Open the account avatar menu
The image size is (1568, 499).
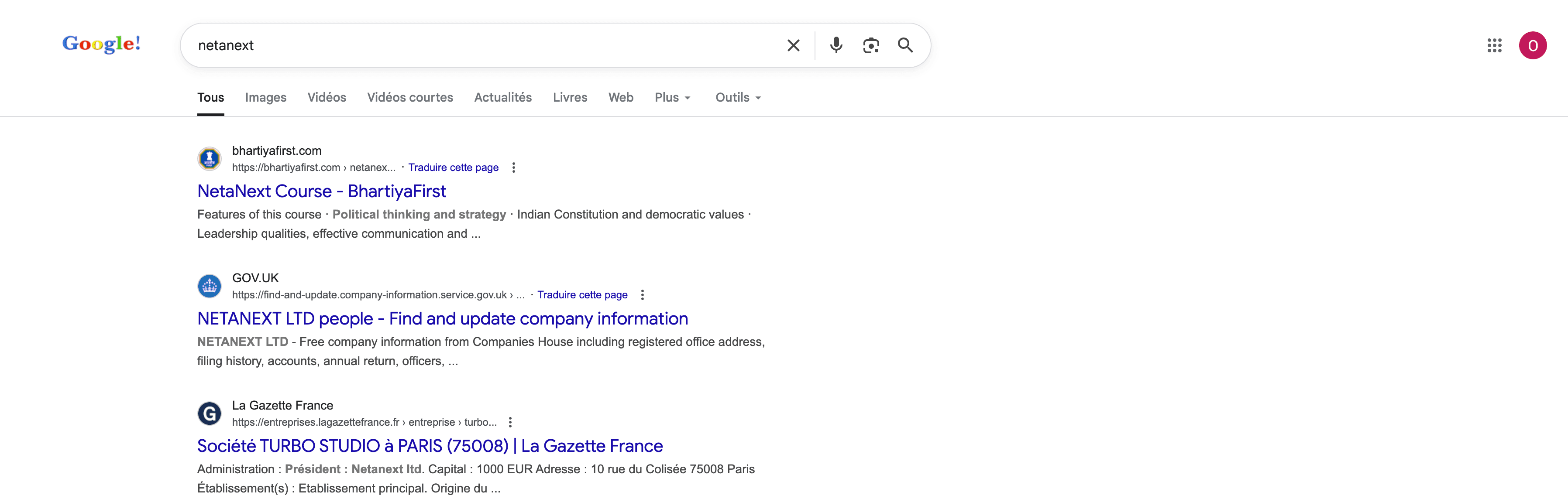1532,46
